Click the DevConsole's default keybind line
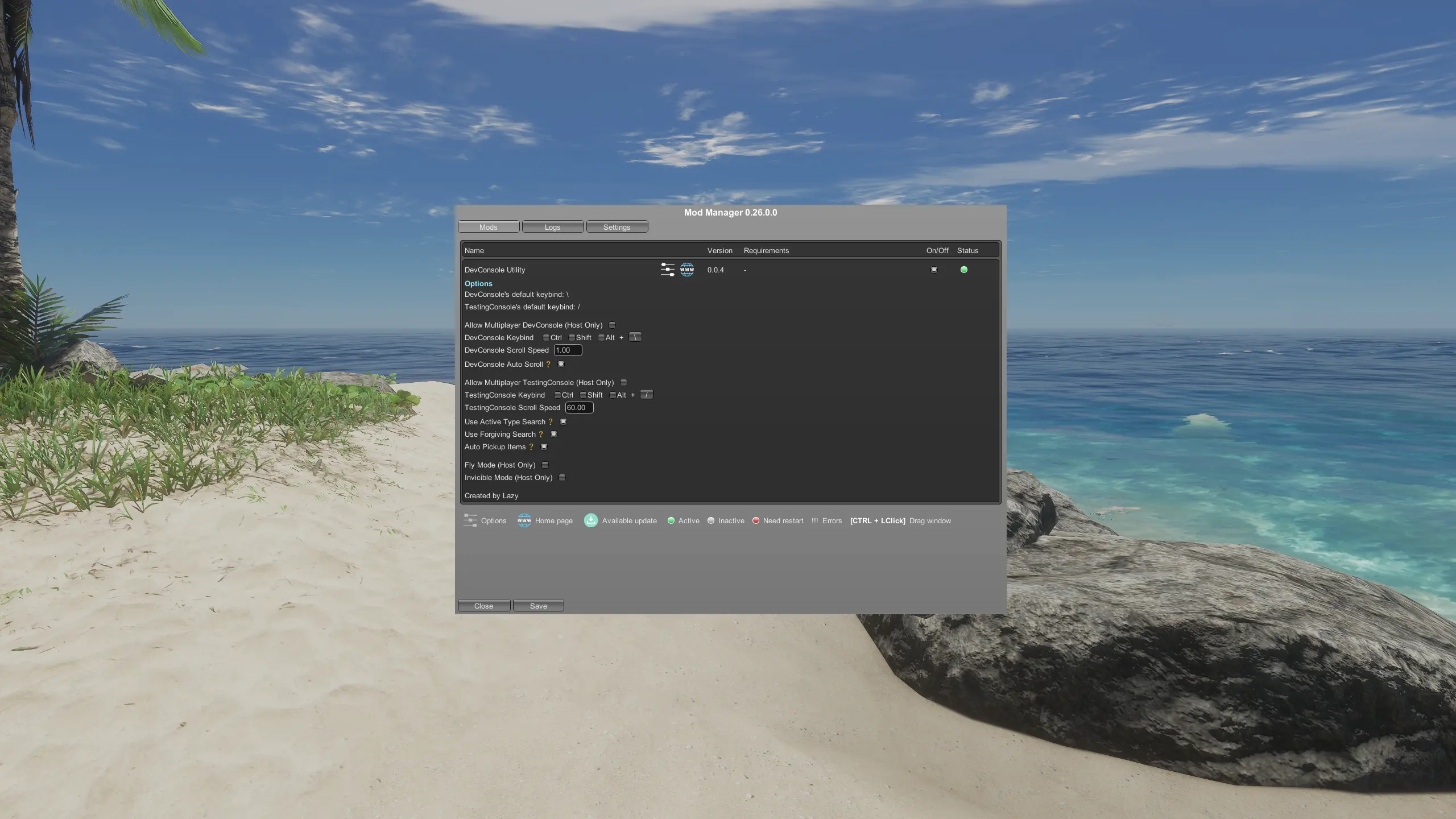 pos(516,295)
